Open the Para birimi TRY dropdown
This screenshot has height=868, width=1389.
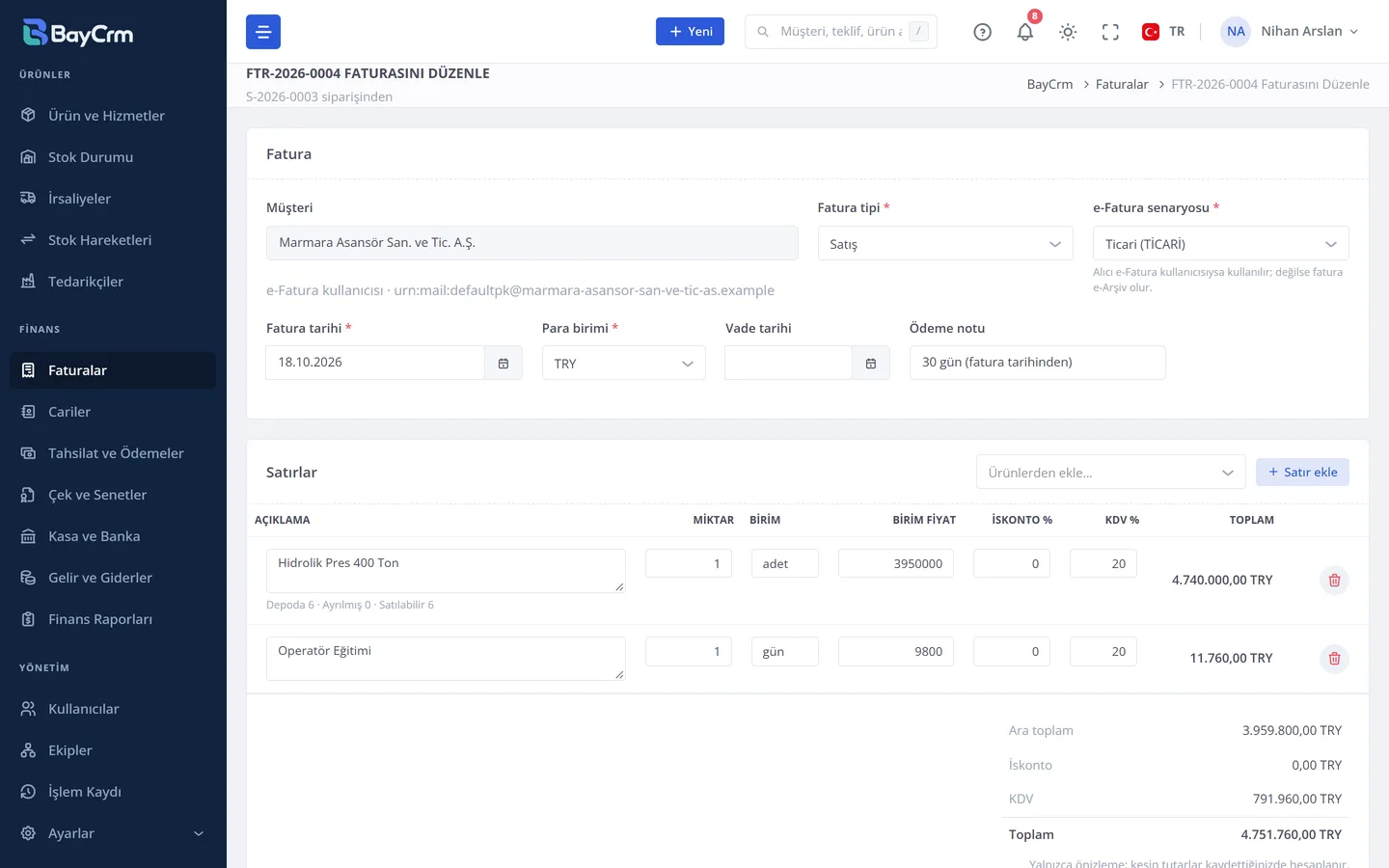[623, 363]
